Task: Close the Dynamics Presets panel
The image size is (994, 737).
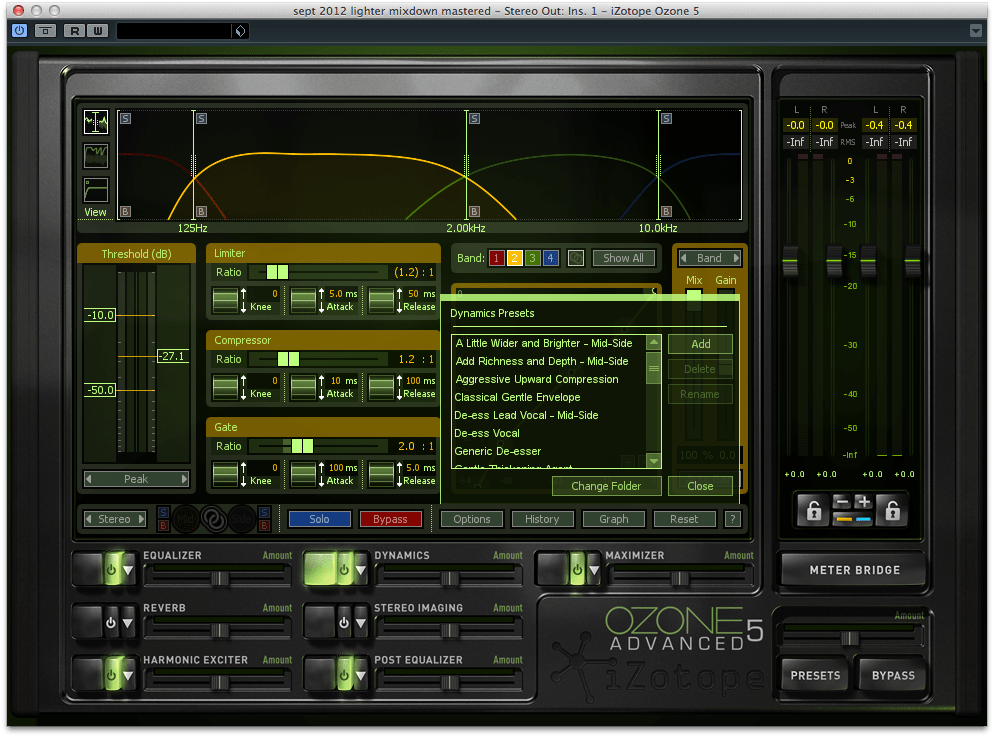Action: [x=700, y=486]
